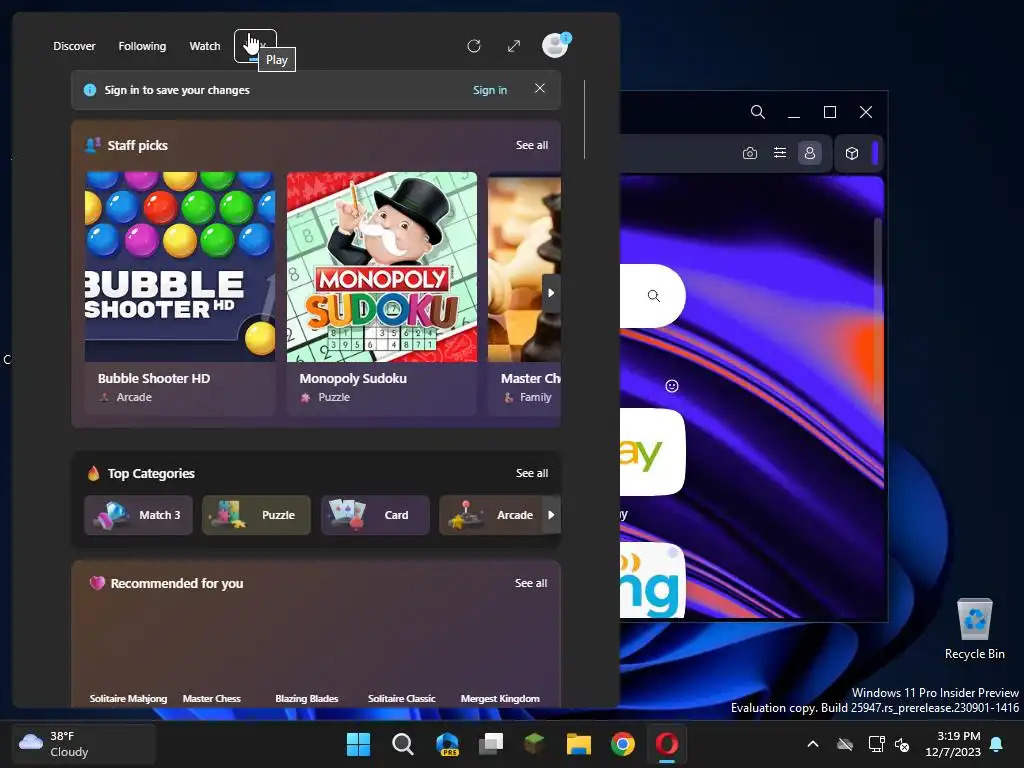Open the Monopoly Sudoku game card

pos(382,293)
